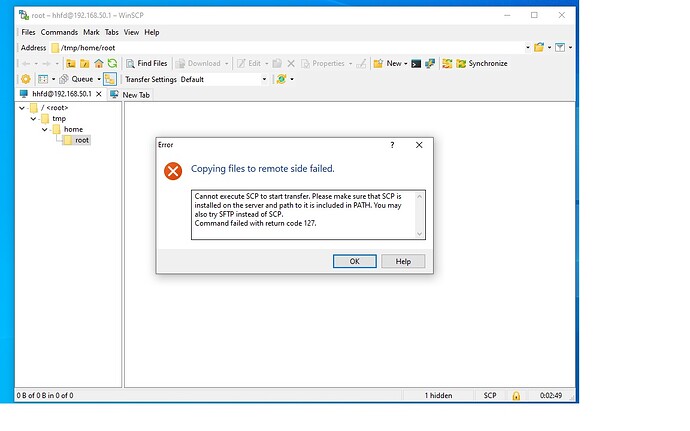Click the back navigation arrow
This screenshot has width=690, height=431.
pos(26,64)
